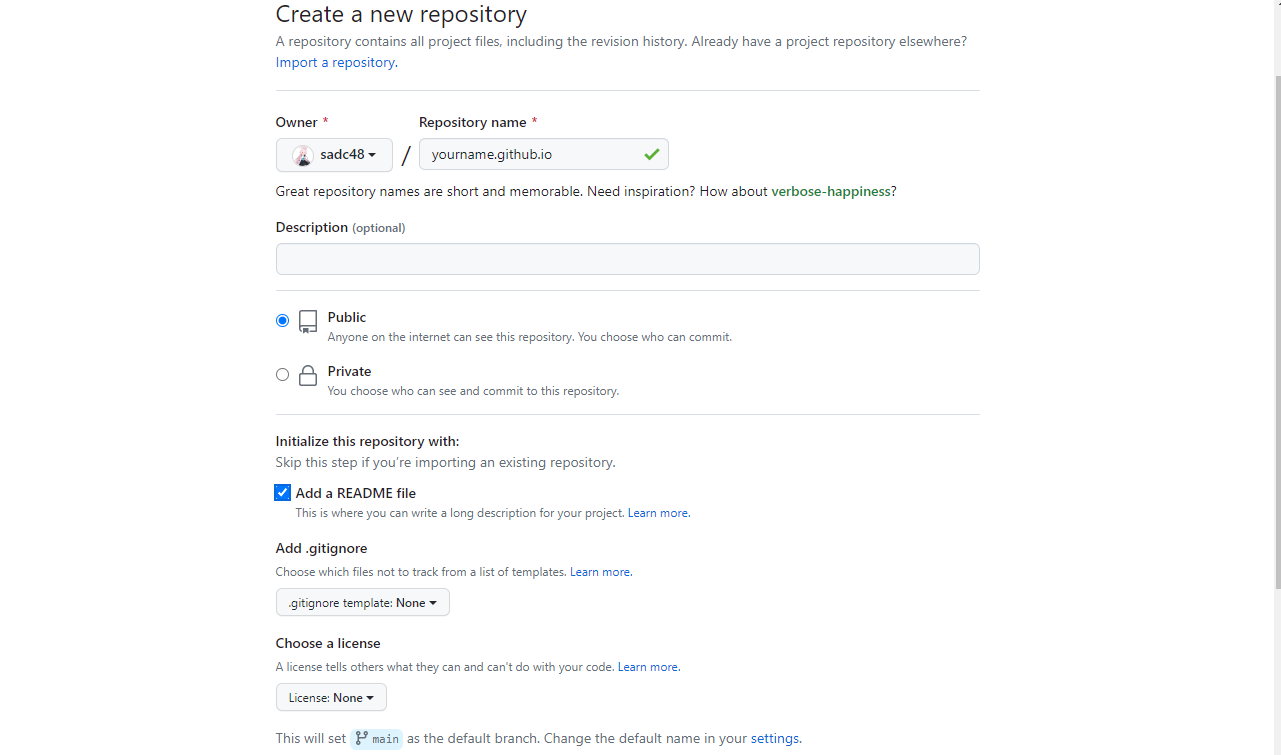Open the Owner dropdown sadc48
The image size is (1281, 755).
334,155
